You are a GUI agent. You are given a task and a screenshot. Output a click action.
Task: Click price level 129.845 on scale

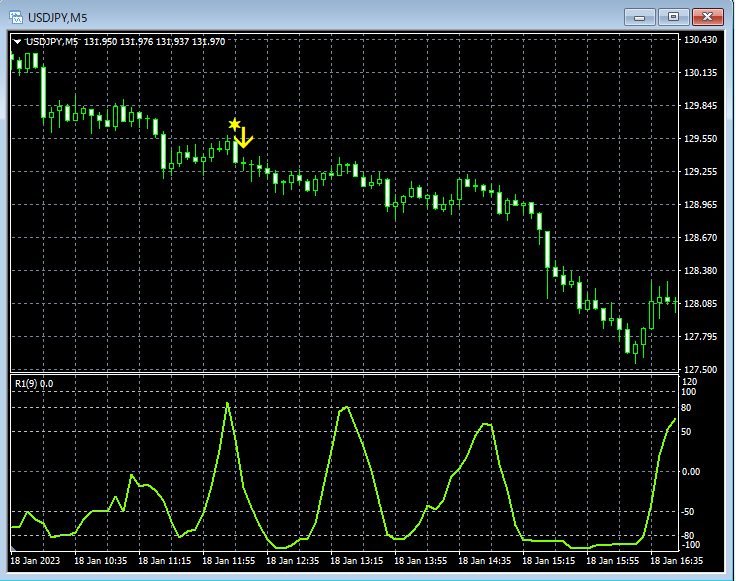click(x=700, y=106)
